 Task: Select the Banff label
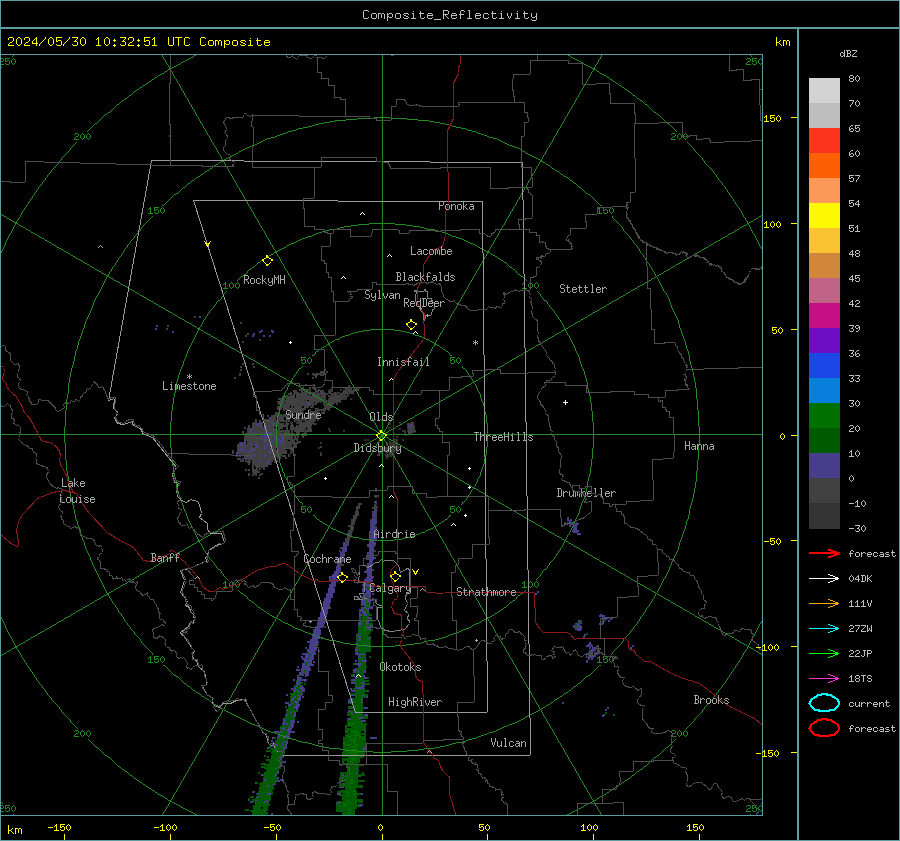point(165,557)
